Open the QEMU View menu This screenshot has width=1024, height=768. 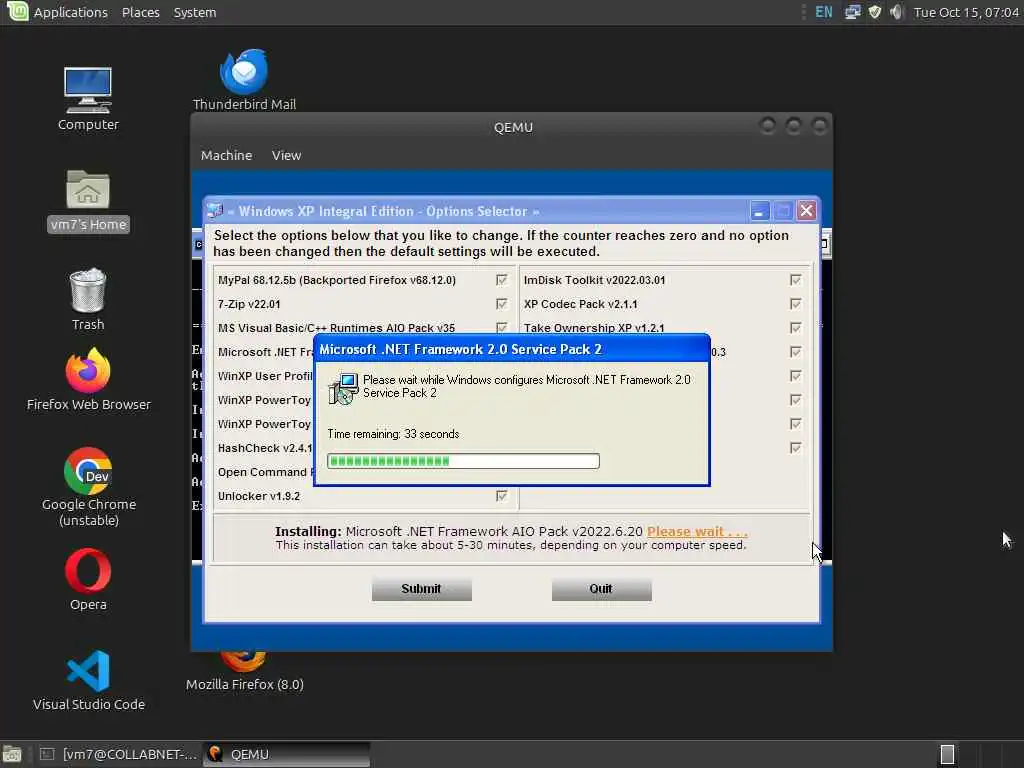[286, 155]
